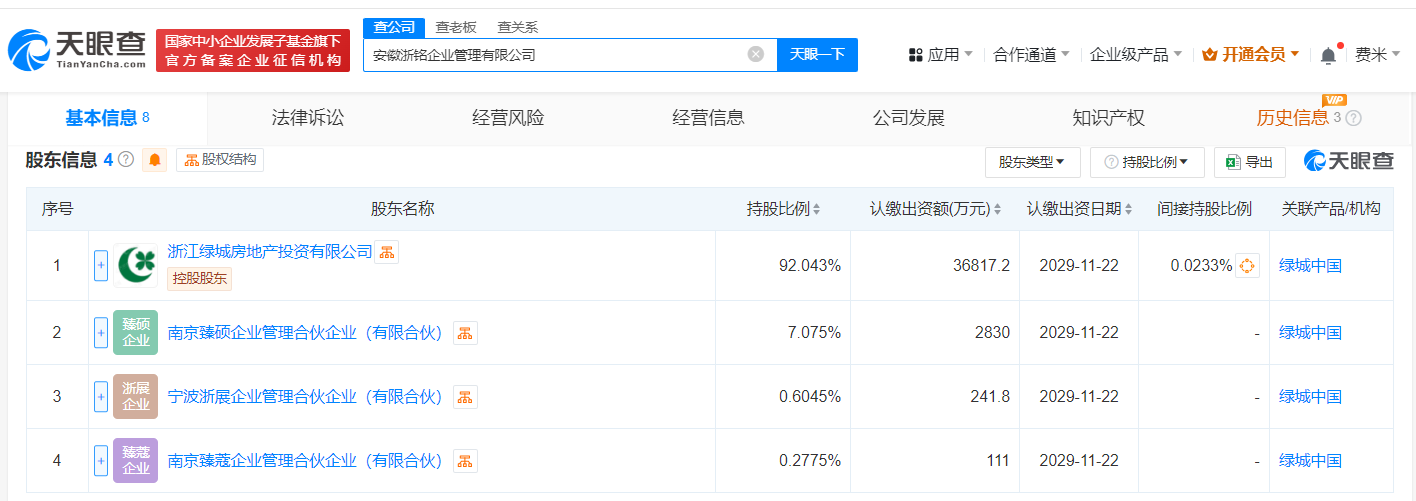Open the 股东类型 dropdown filter

click(1032, 162)
